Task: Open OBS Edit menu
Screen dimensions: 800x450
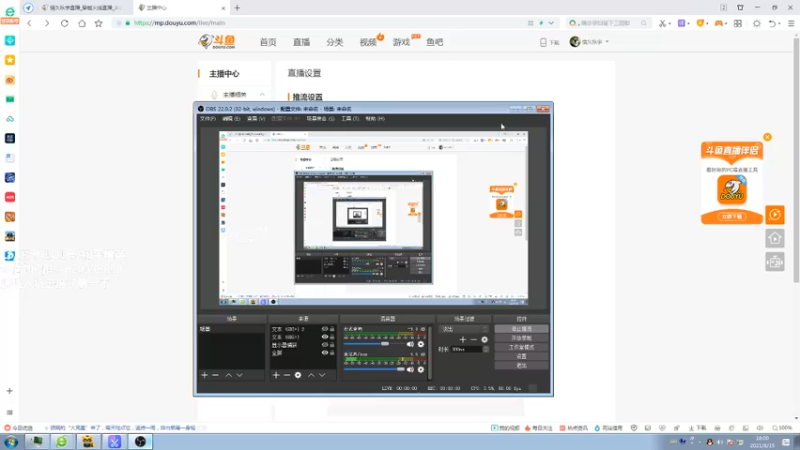Action: [x=231, y=118]
